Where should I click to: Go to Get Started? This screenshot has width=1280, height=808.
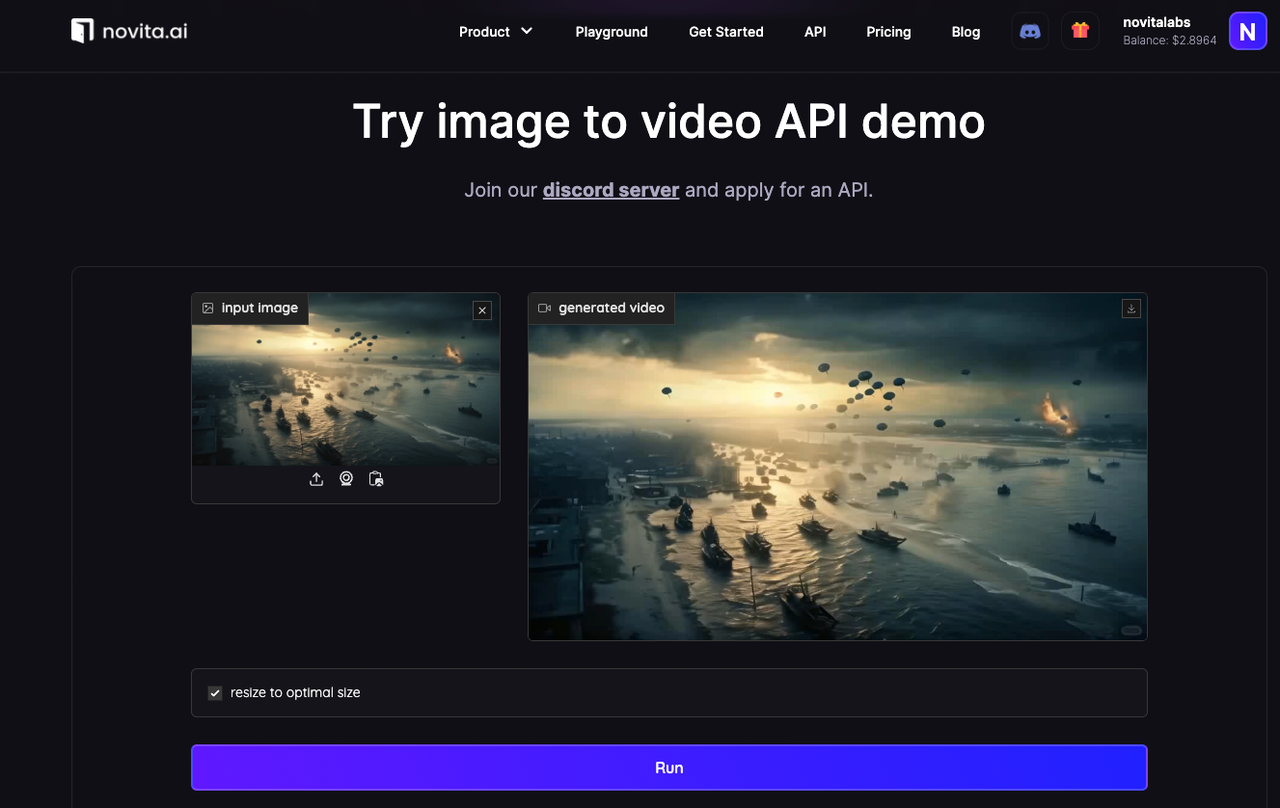pos(726,32)
